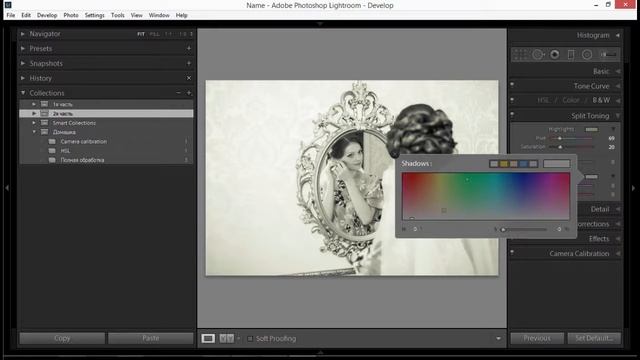This screenshot has height=360, width=640.
Task: Click the Paste button
Action: click(151, 338)
